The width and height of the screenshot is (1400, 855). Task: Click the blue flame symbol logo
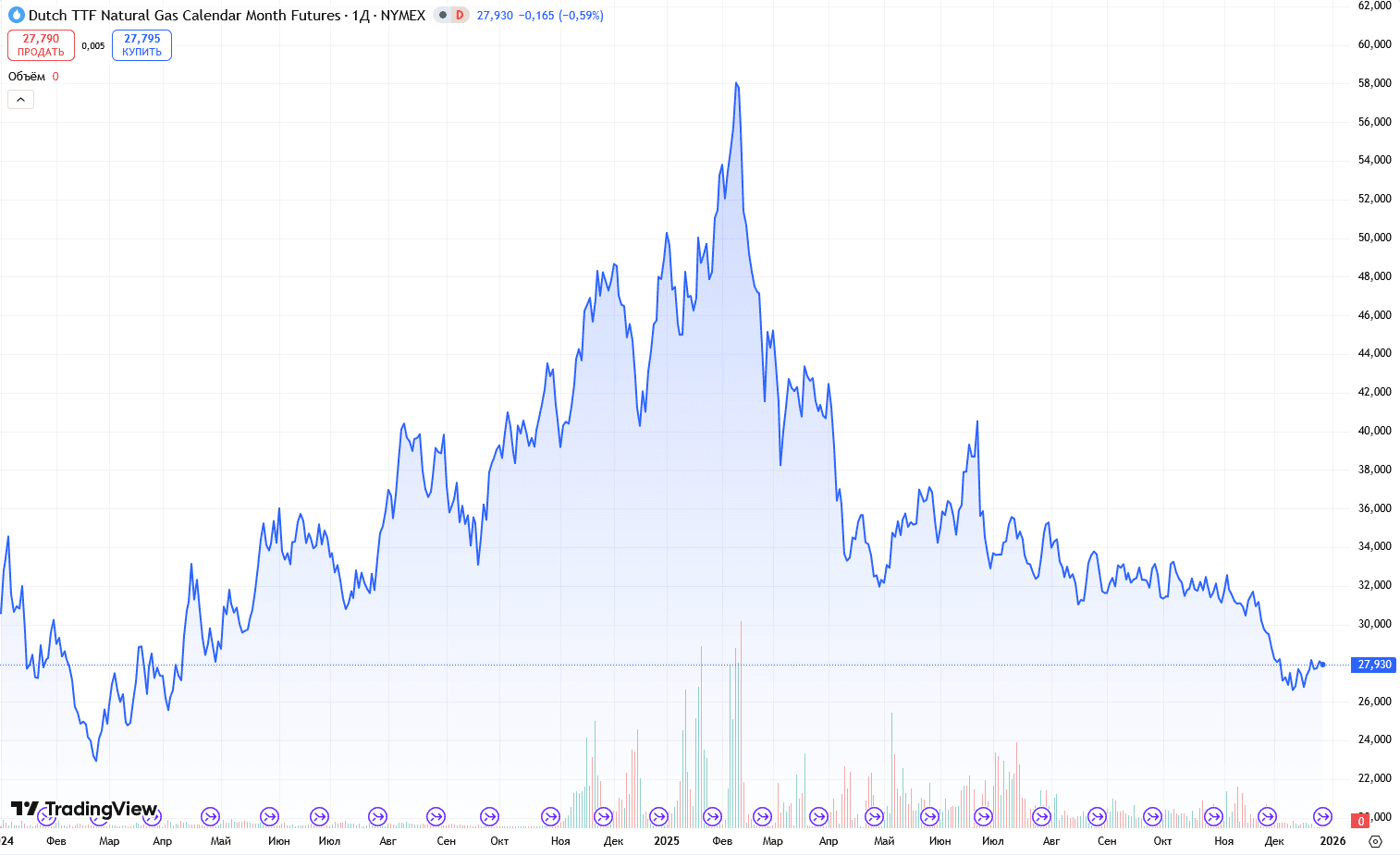tap(16, 15)
